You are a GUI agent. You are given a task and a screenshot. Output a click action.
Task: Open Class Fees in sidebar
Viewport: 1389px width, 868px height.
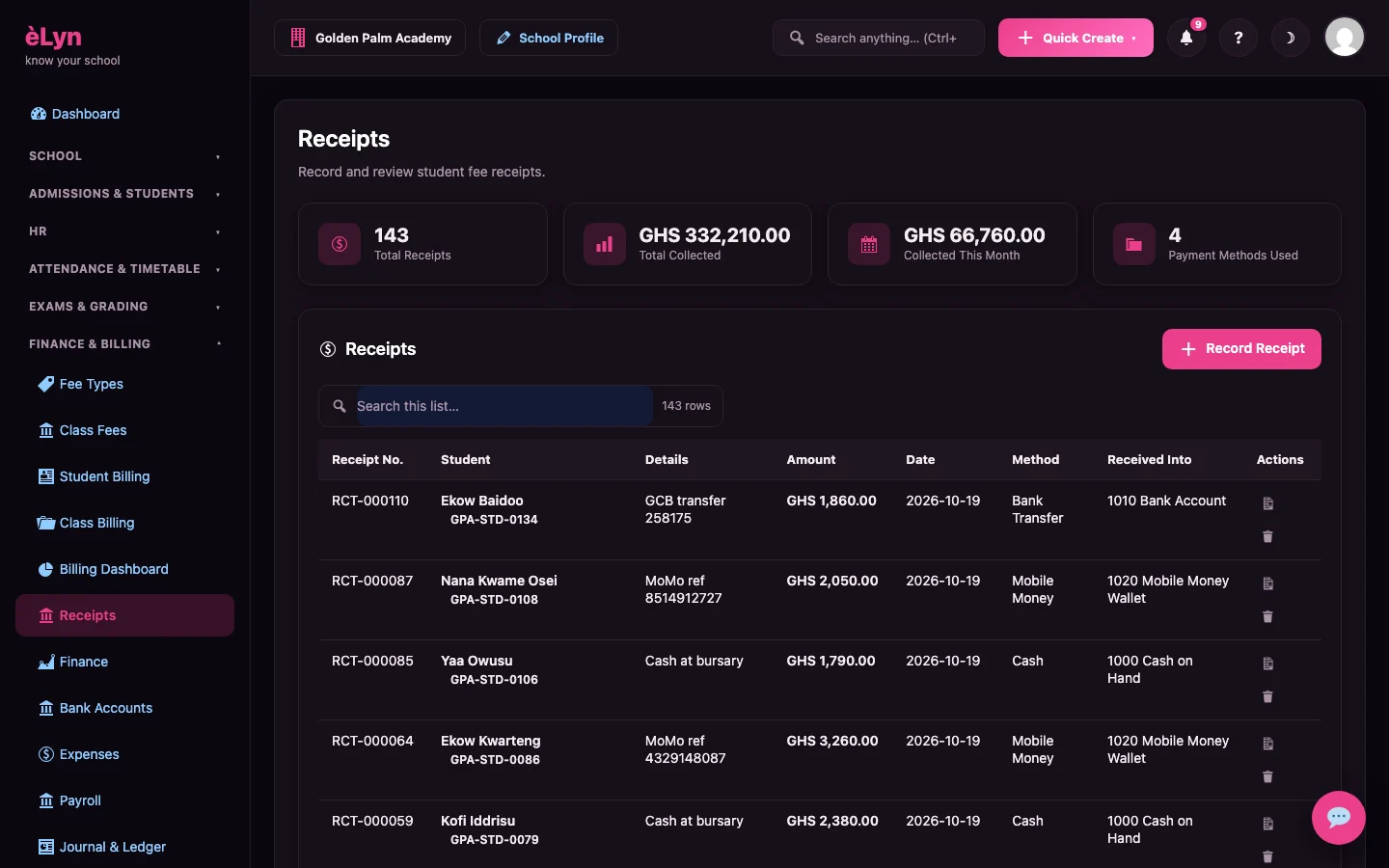coord(124,430)
